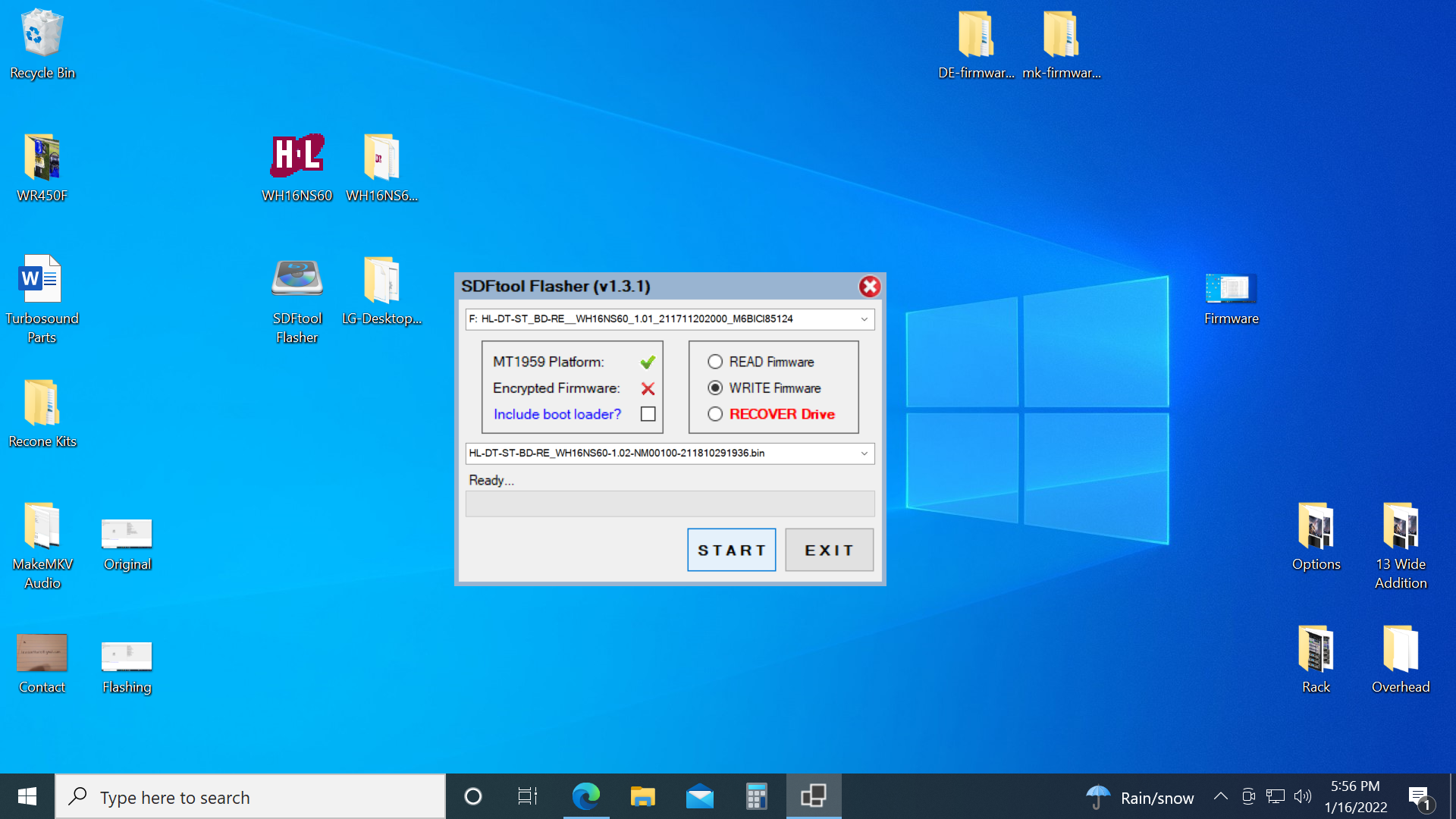This screenshot has height=819, width=1456.
Task: Open the Recone Kits folder icon
Action: coord(42,413)
